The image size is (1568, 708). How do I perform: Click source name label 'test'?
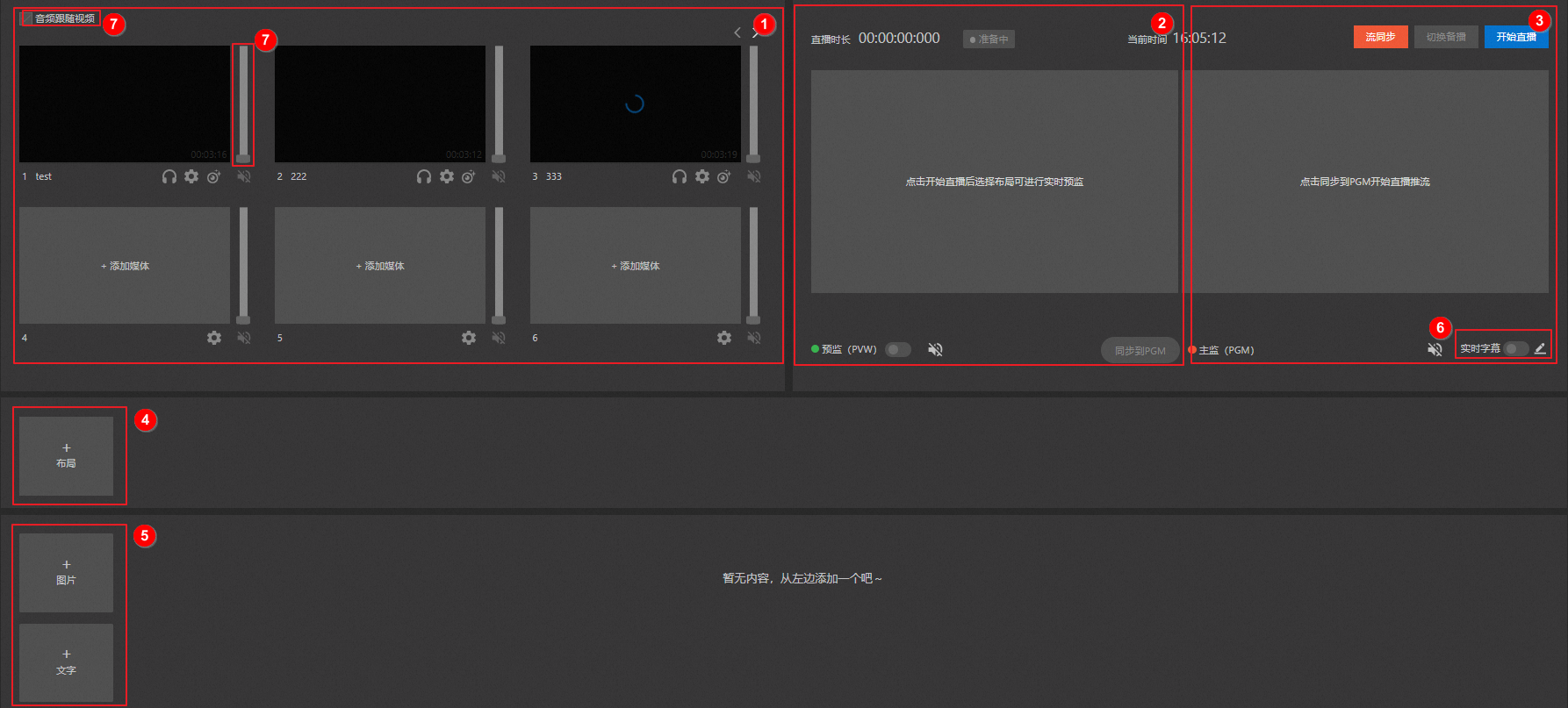coord(44,176)
